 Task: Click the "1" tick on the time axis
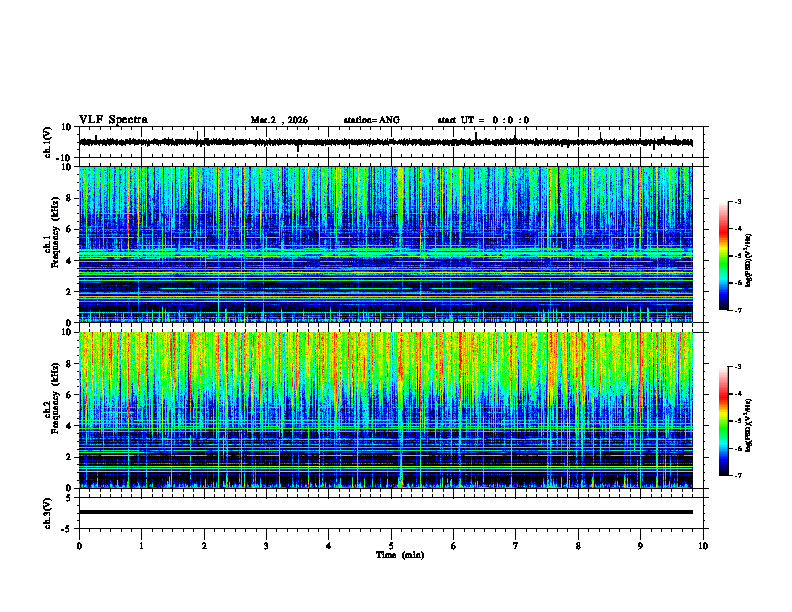point(142,546)
